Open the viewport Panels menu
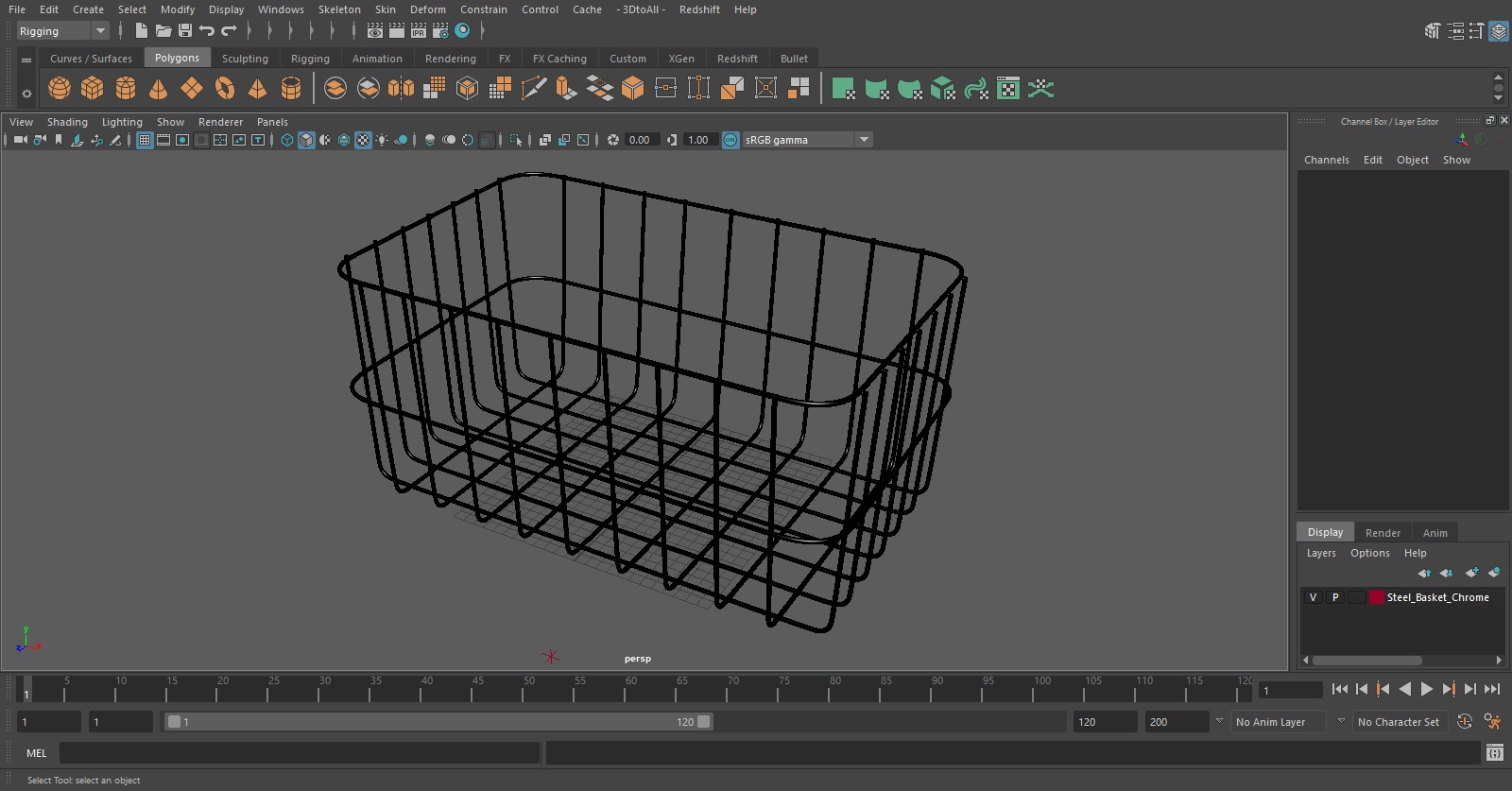This screenshot has height=791, width=1512. [x=272, y=122]
